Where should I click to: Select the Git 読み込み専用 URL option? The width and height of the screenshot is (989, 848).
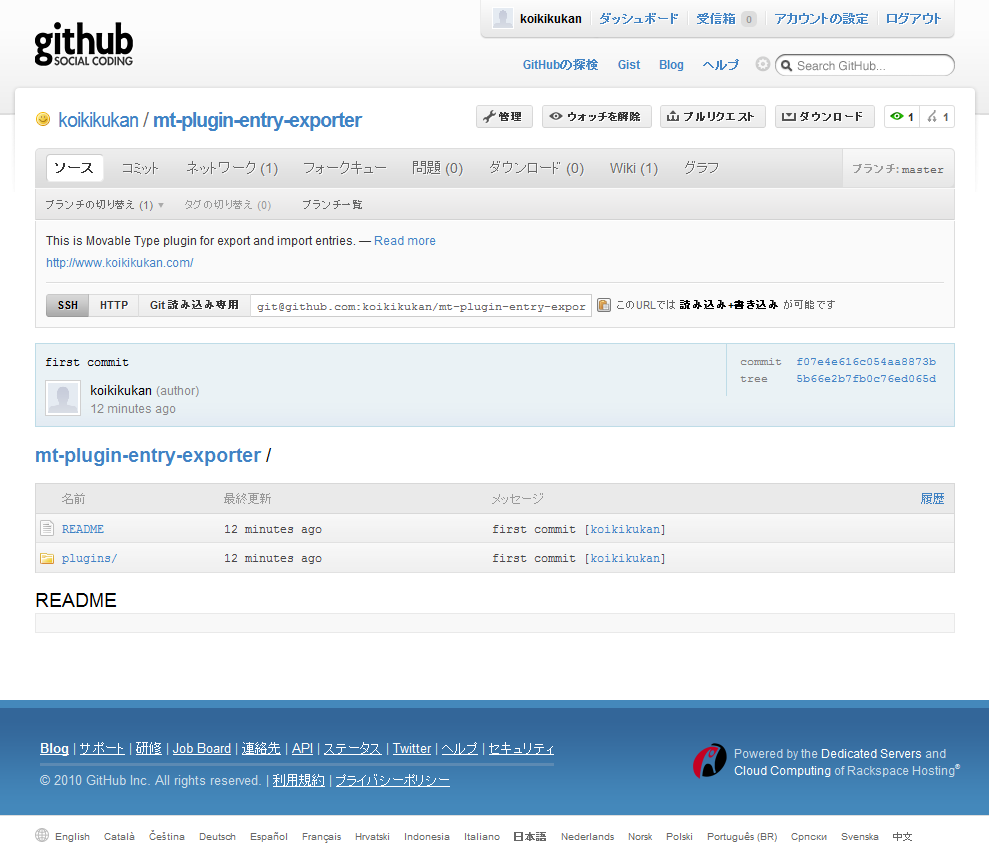point(194,305)
